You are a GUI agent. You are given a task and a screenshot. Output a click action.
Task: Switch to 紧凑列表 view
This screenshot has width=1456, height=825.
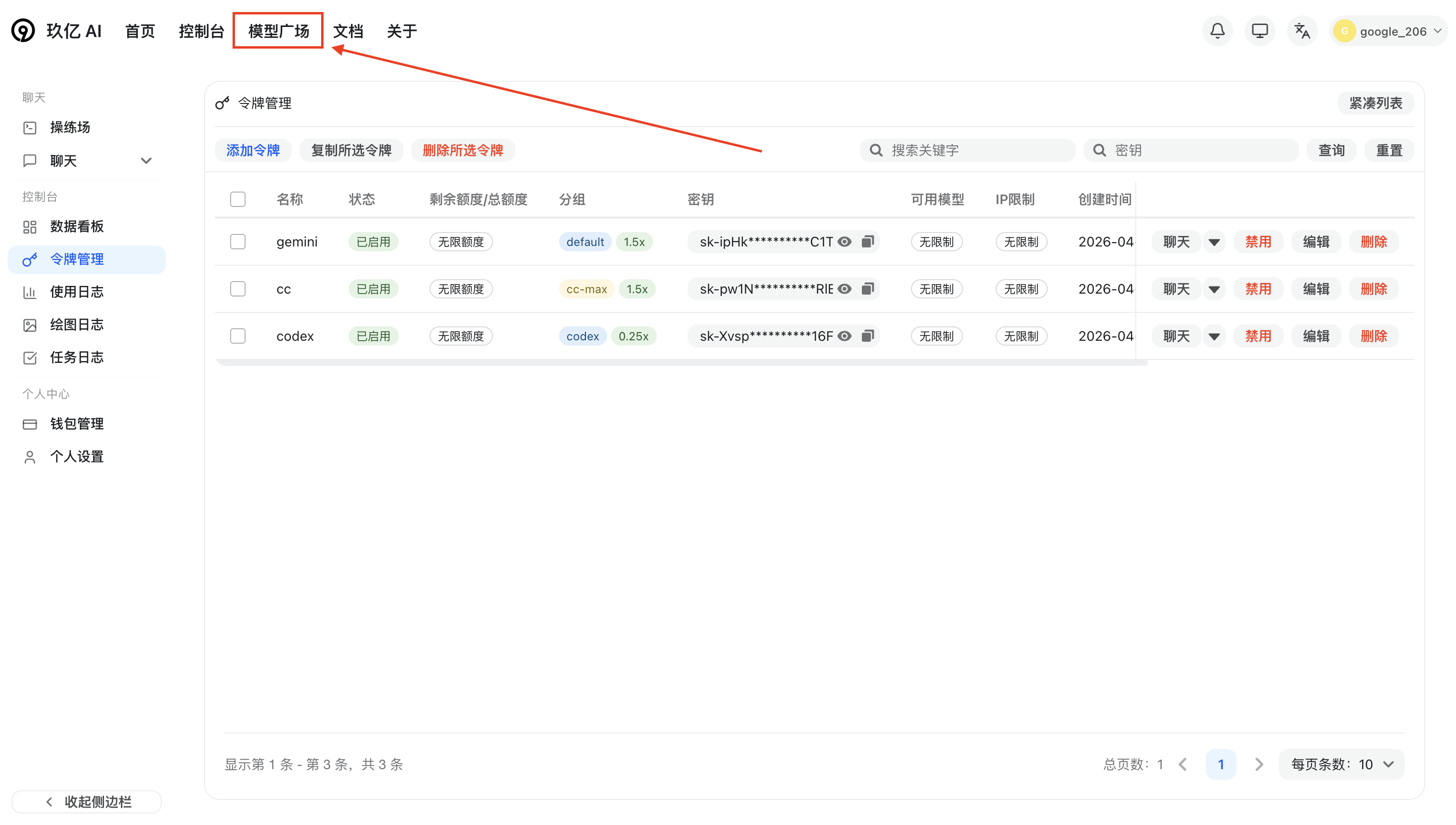coord(1376,103)
